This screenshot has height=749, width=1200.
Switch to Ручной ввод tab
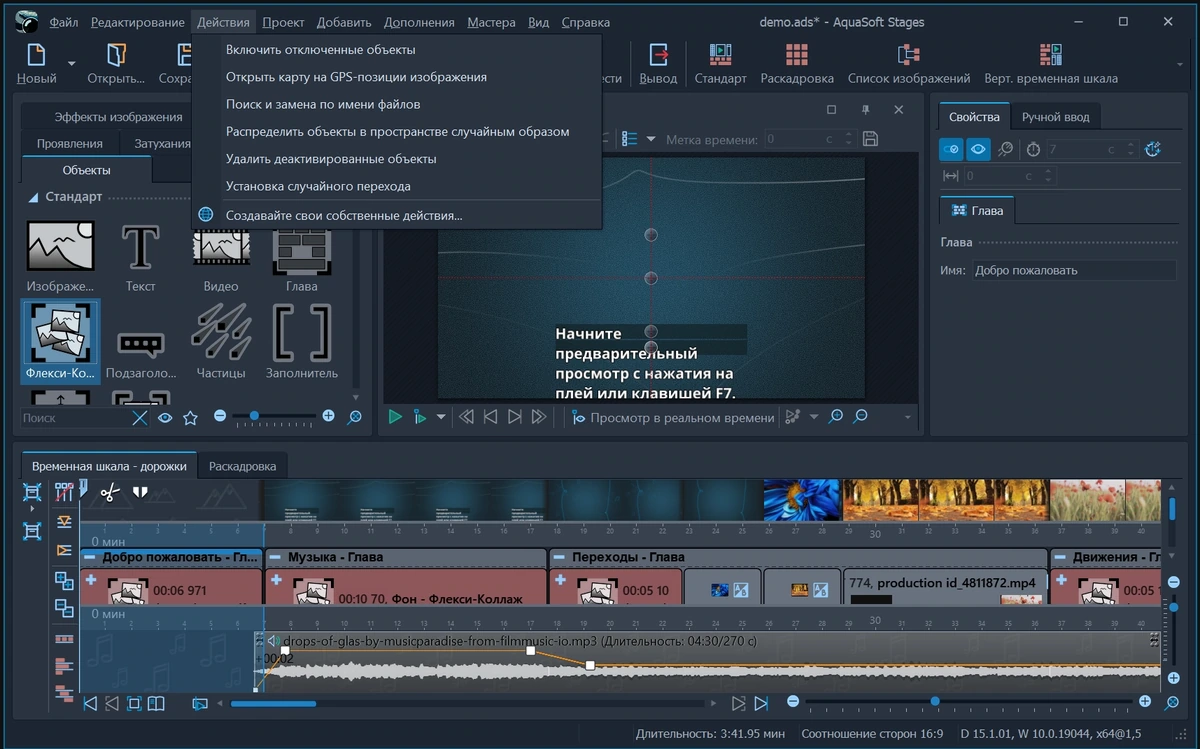1055,117
